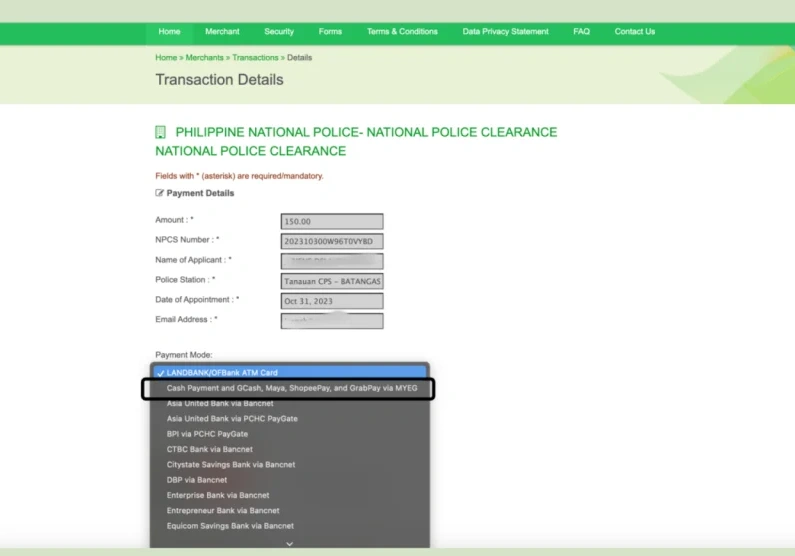Click the Payment Mode label
The image size is (795, 556).
pos(184,355)
